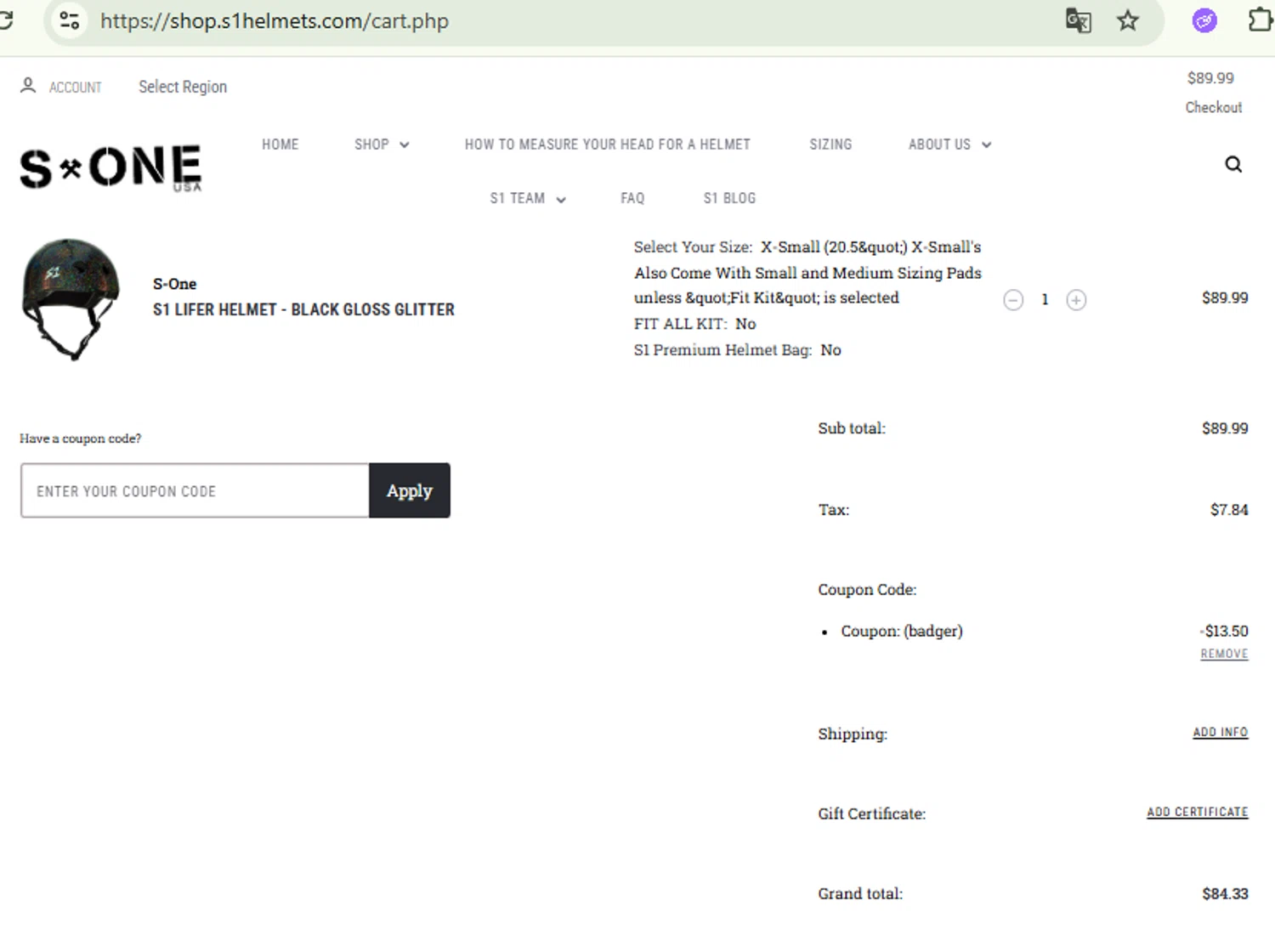Expand the SHOP menu chevron
The height and width of the screenshot is (952, 1275).
click(405, 145)
